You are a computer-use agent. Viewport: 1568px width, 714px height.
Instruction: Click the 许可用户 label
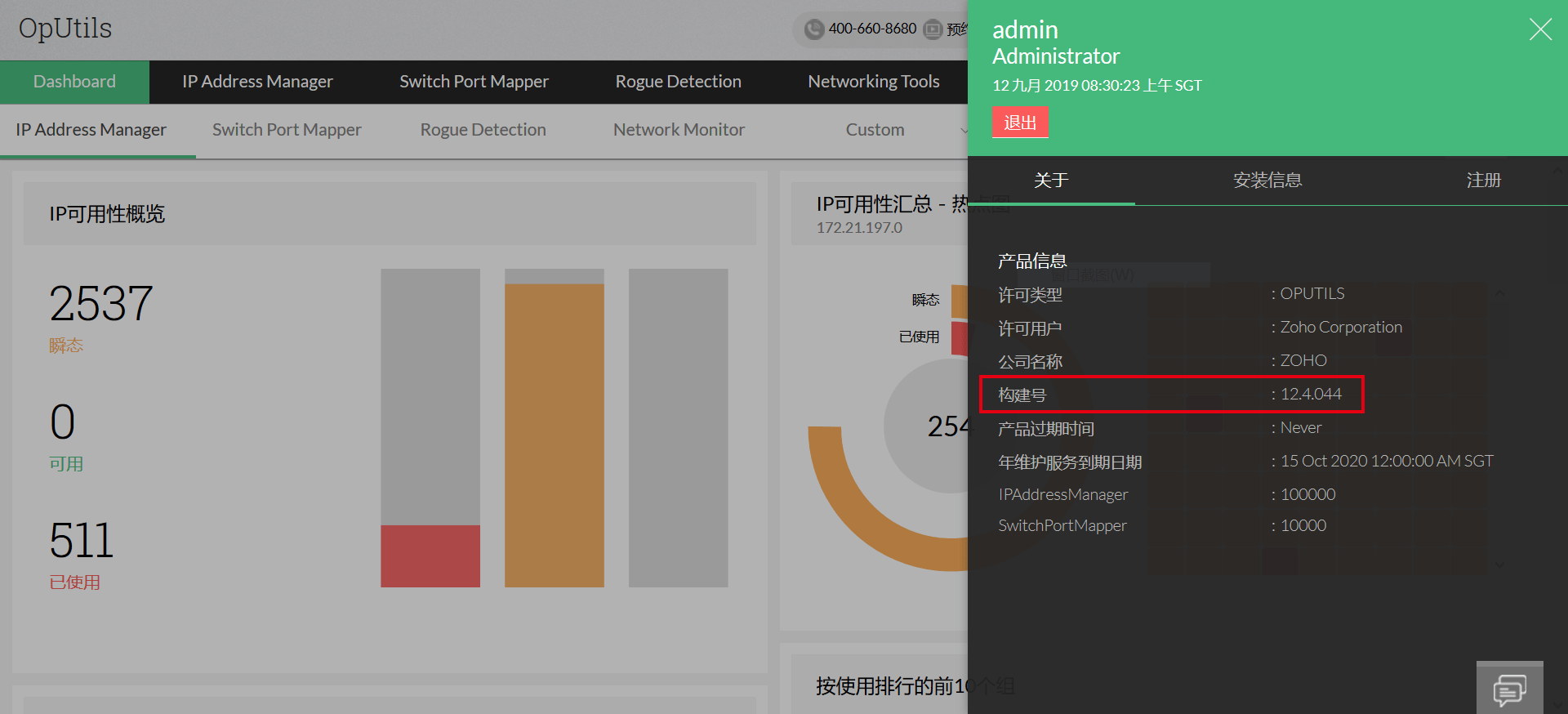(1030, 328)
